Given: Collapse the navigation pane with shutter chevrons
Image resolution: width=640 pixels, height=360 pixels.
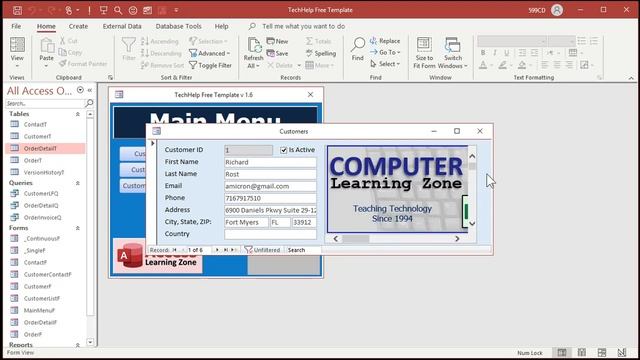Looking at the screenshot, I should [90, 90].
